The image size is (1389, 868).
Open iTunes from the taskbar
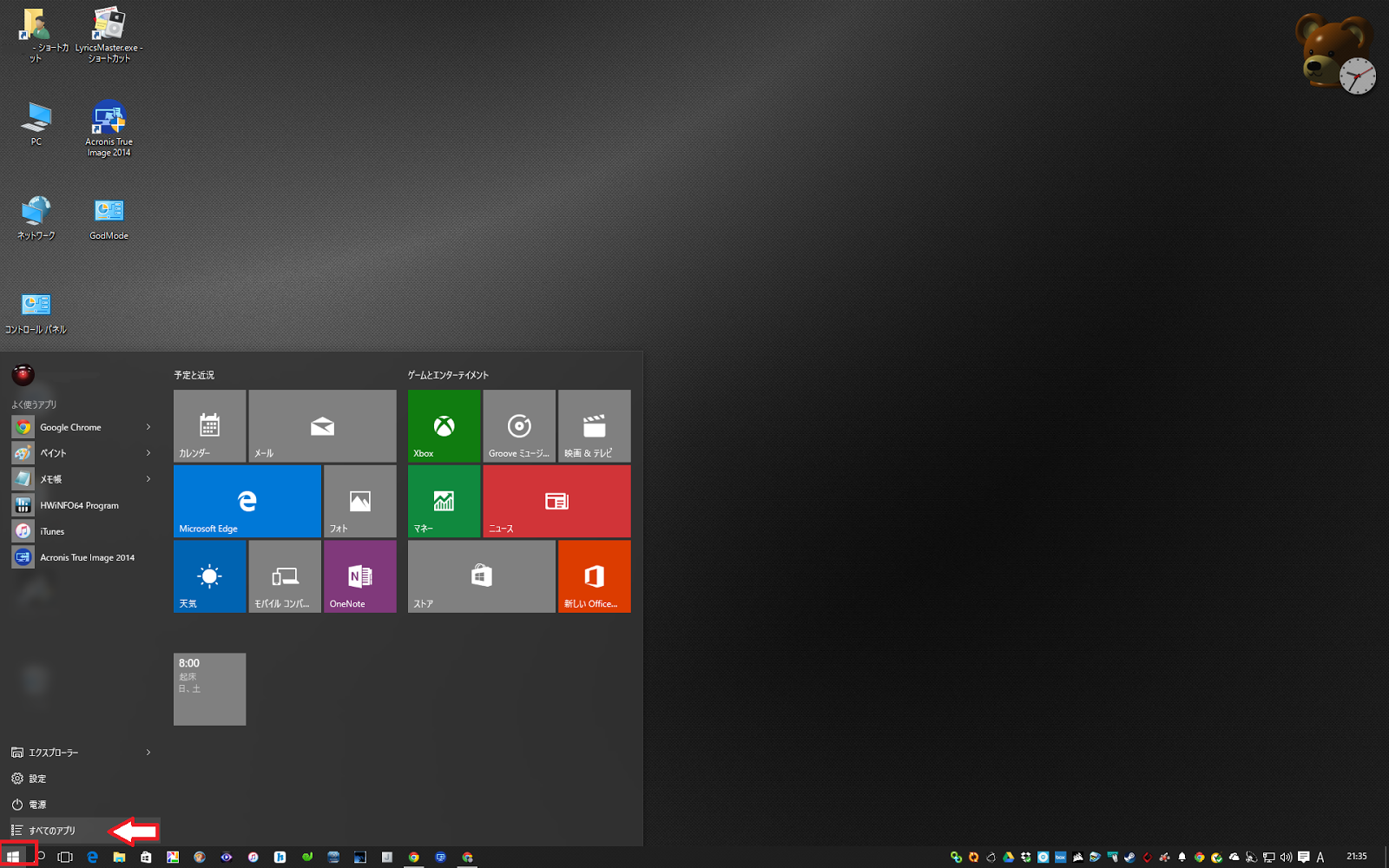pos(253,858)
